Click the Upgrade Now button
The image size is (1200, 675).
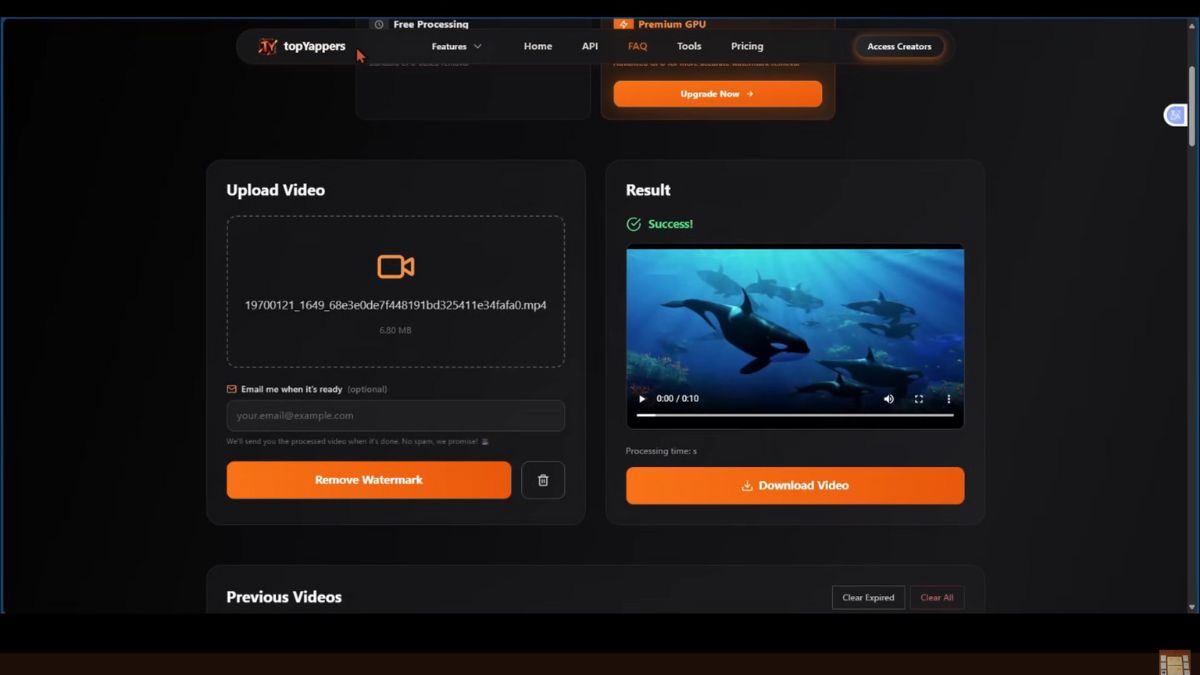[717, 94]
